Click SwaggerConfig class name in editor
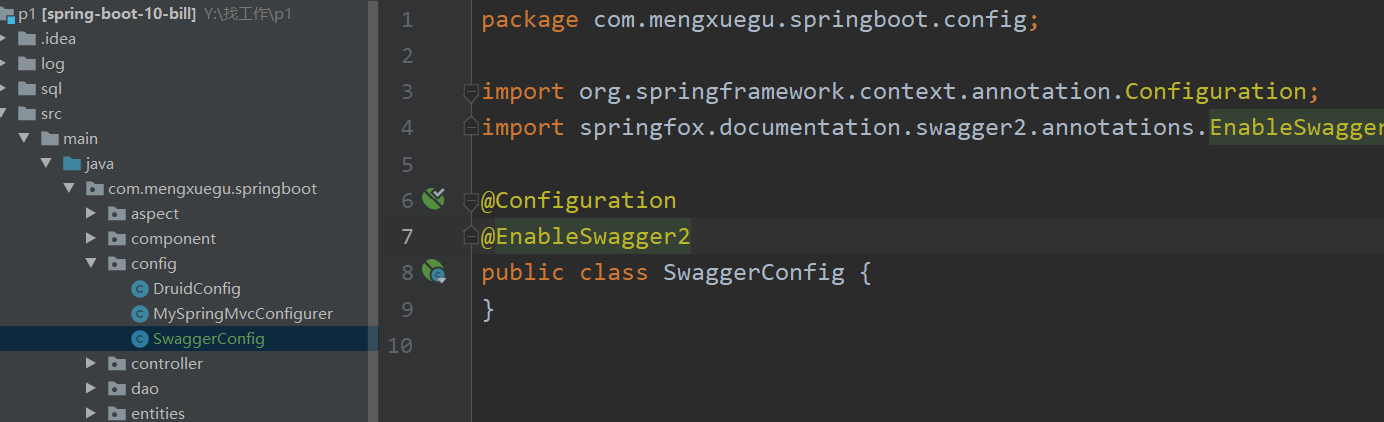1384x422 pixels. pos(753,272)
